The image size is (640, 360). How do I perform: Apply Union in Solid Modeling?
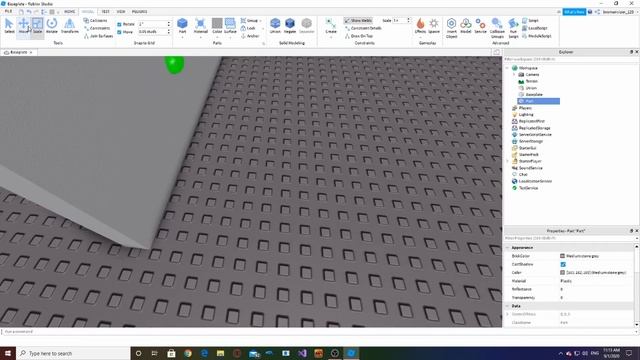pyautogui.click(x=275, y=26)
